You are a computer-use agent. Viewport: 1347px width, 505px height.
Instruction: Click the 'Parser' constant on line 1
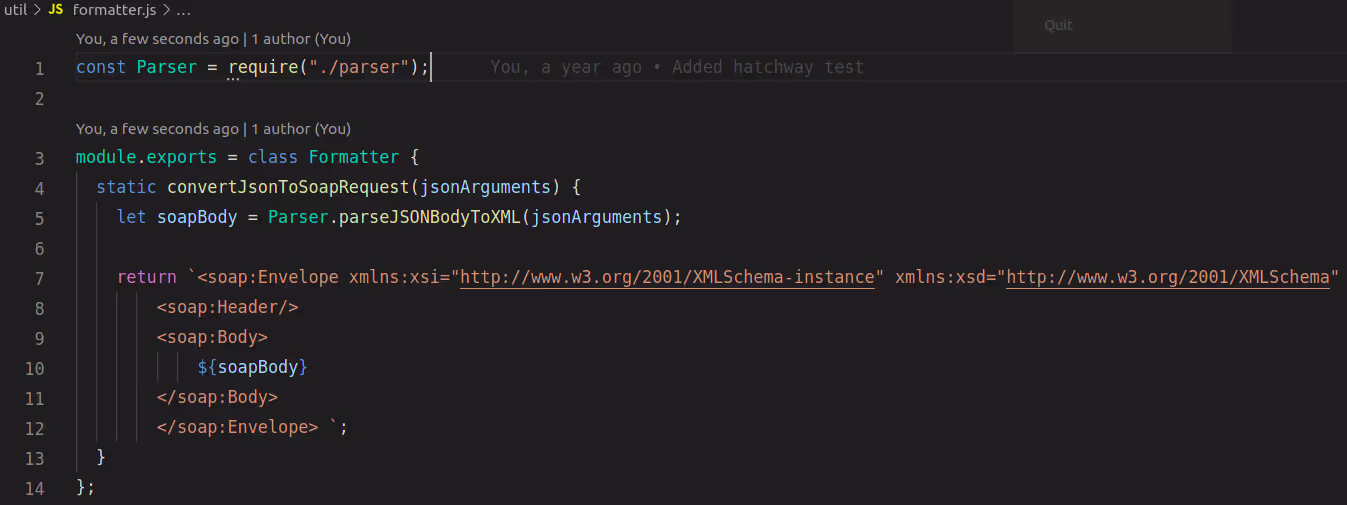167,67
